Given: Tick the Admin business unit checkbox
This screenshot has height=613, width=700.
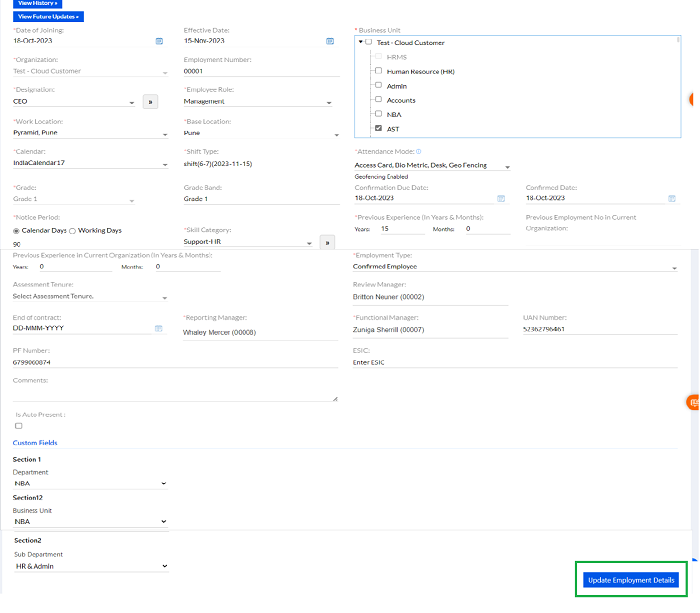Looking at the screenshot, I should pos(379,85).
